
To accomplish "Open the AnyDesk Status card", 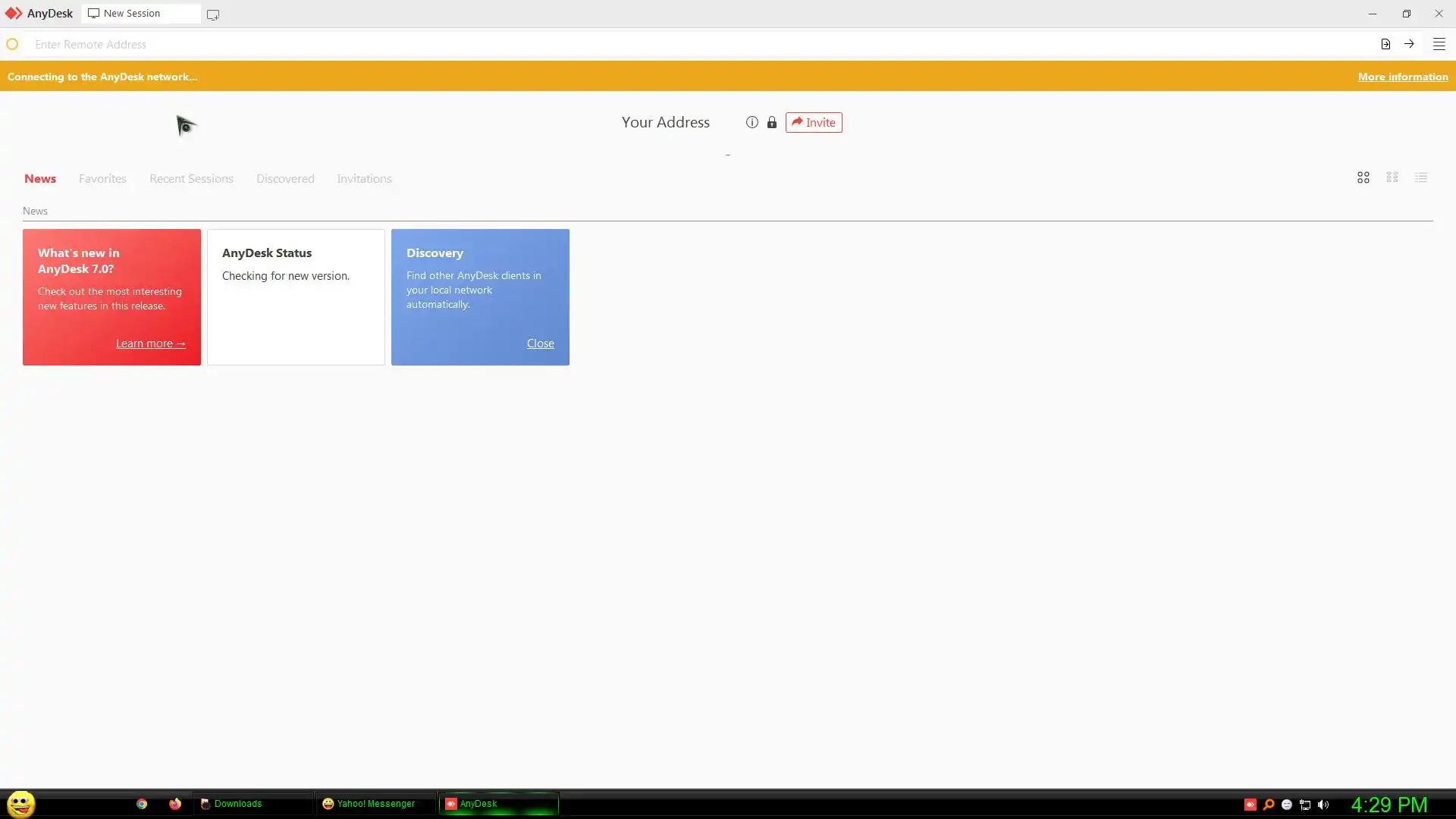I will [296, 297].
